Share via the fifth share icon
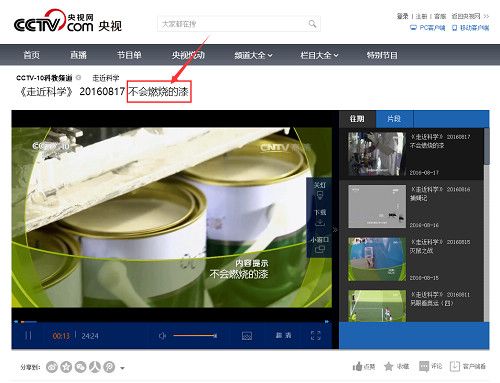 point(109,367)
